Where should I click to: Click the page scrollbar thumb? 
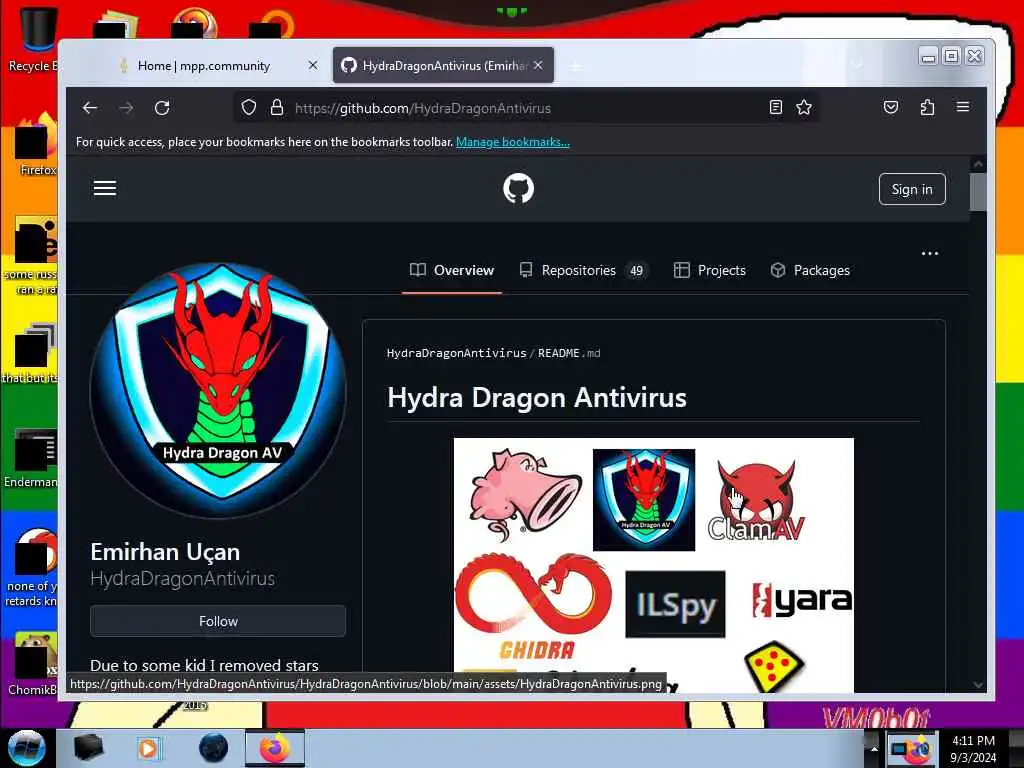[978, 192]
